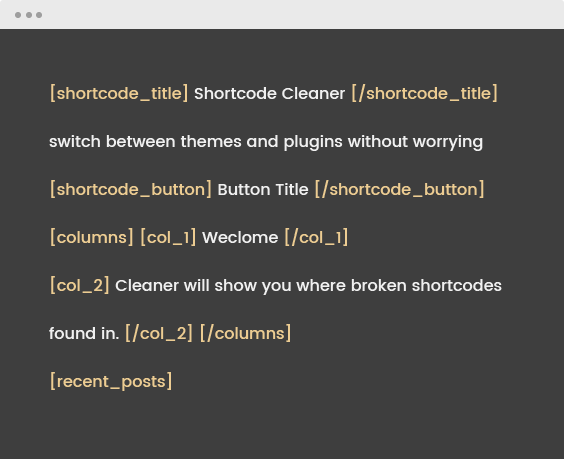The image size is (564, 459).
Task: Click the closing [/columns] tag
Action: coord(245,333)
